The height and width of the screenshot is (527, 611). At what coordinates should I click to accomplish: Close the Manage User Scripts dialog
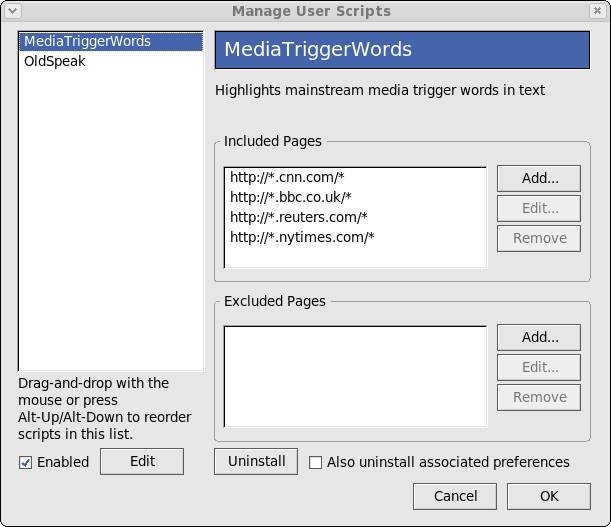597,11
